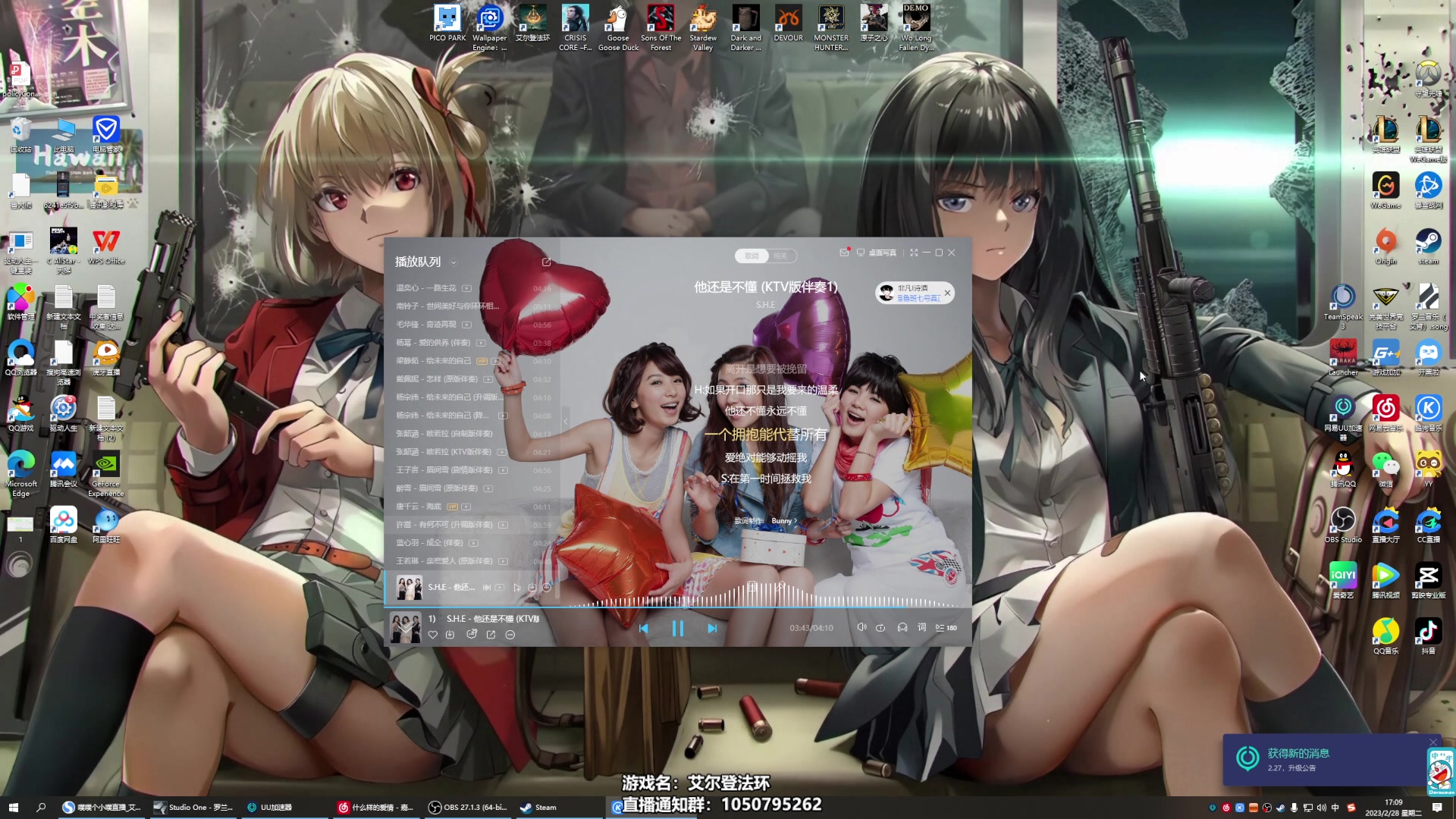The image size is (1456, 819).
Task: Open PICO PARK desktop shortcut
Action: pos(447,24)
